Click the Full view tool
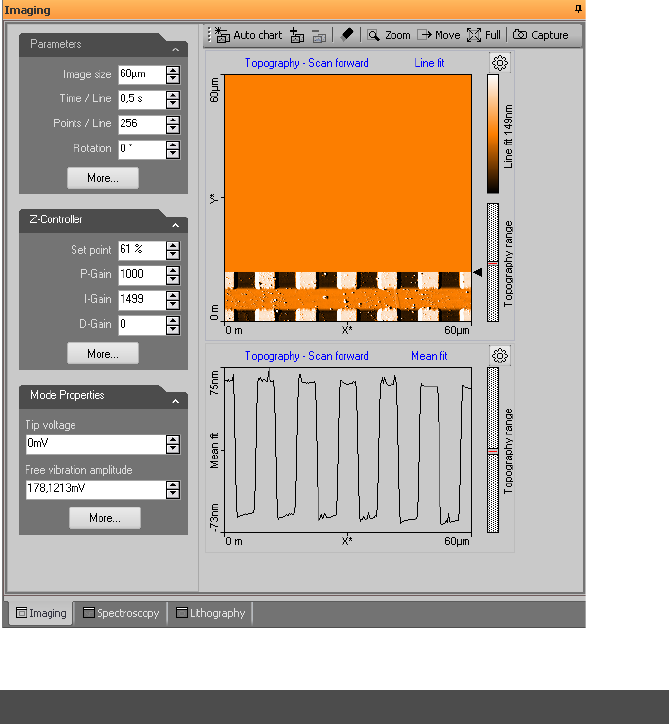Image resolution: width=669 pixels, height=724 pixels. coord(484,35)
